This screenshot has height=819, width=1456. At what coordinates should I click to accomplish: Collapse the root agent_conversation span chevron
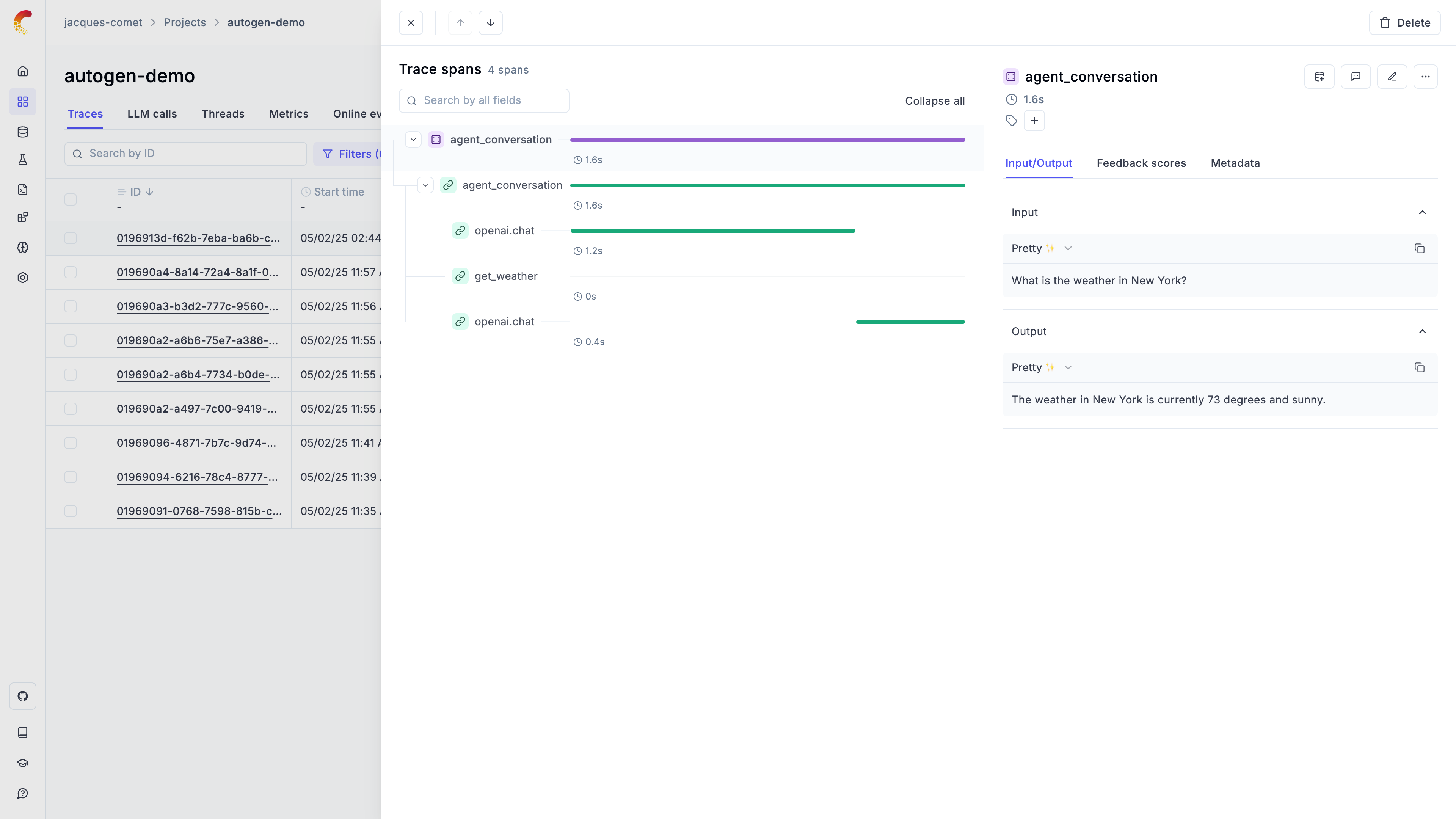(413, 140)
